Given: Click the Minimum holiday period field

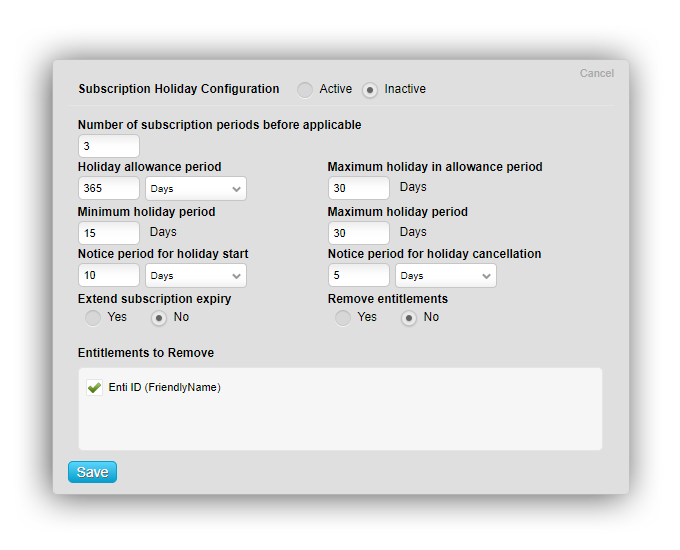Looking at the screenshot, I should click(108, 233).
